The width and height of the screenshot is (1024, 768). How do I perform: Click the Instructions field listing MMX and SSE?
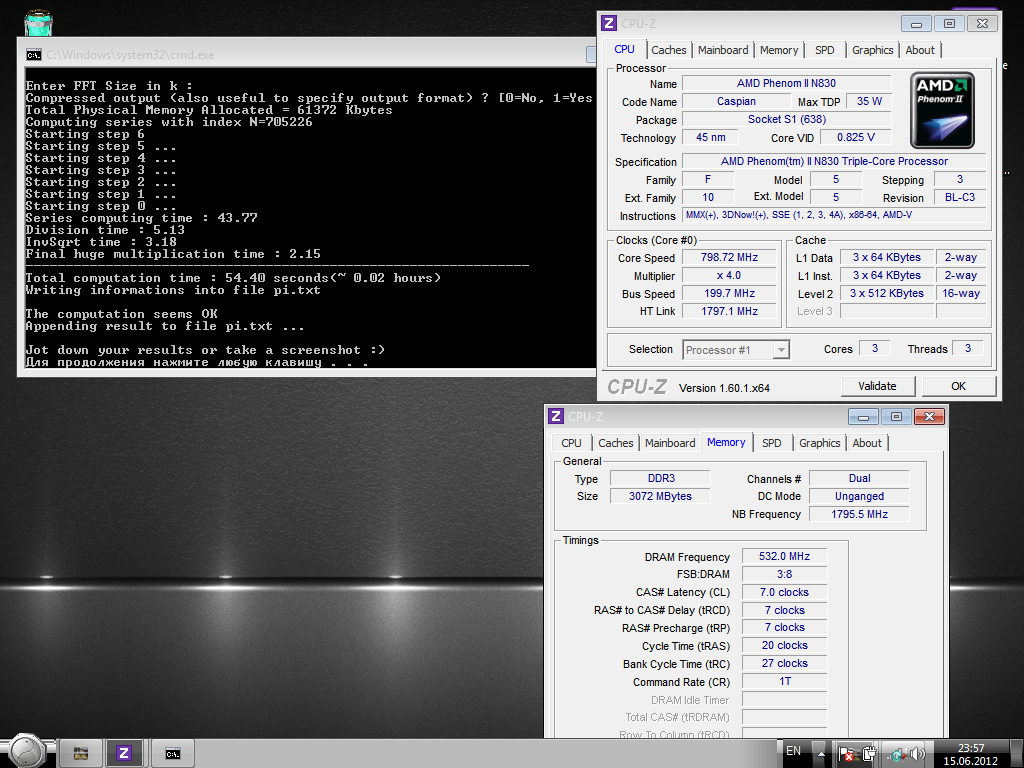tap(834, 215)
